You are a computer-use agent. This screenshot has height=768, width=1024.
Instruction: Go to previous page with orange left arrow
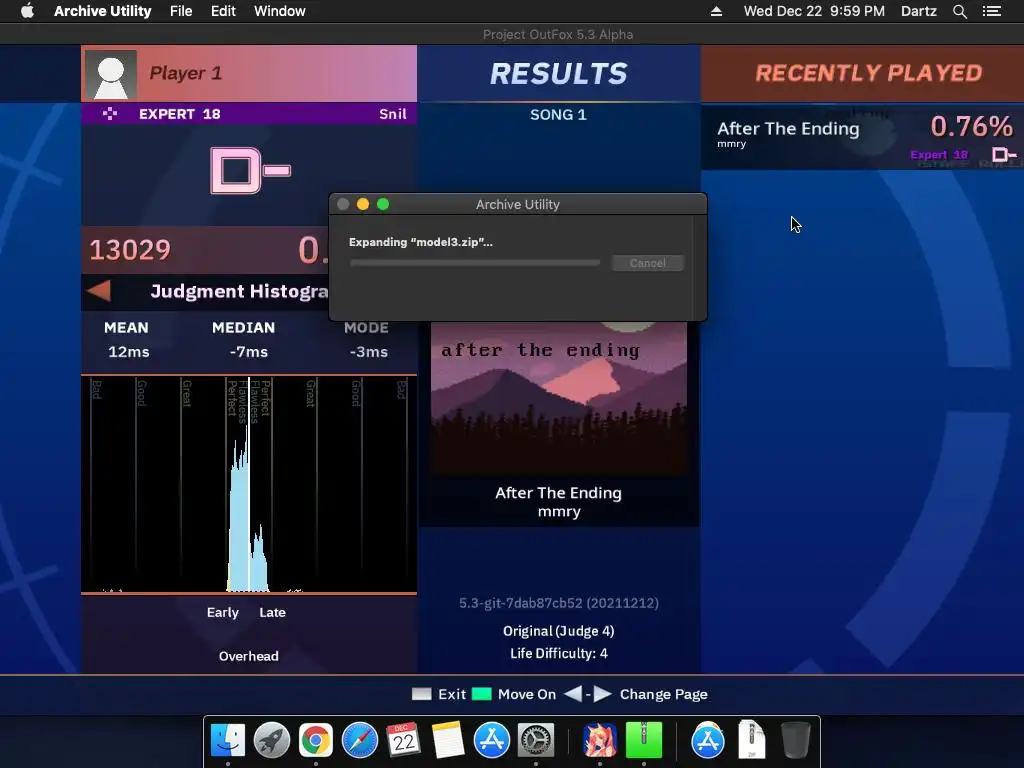tap(99, 291)
